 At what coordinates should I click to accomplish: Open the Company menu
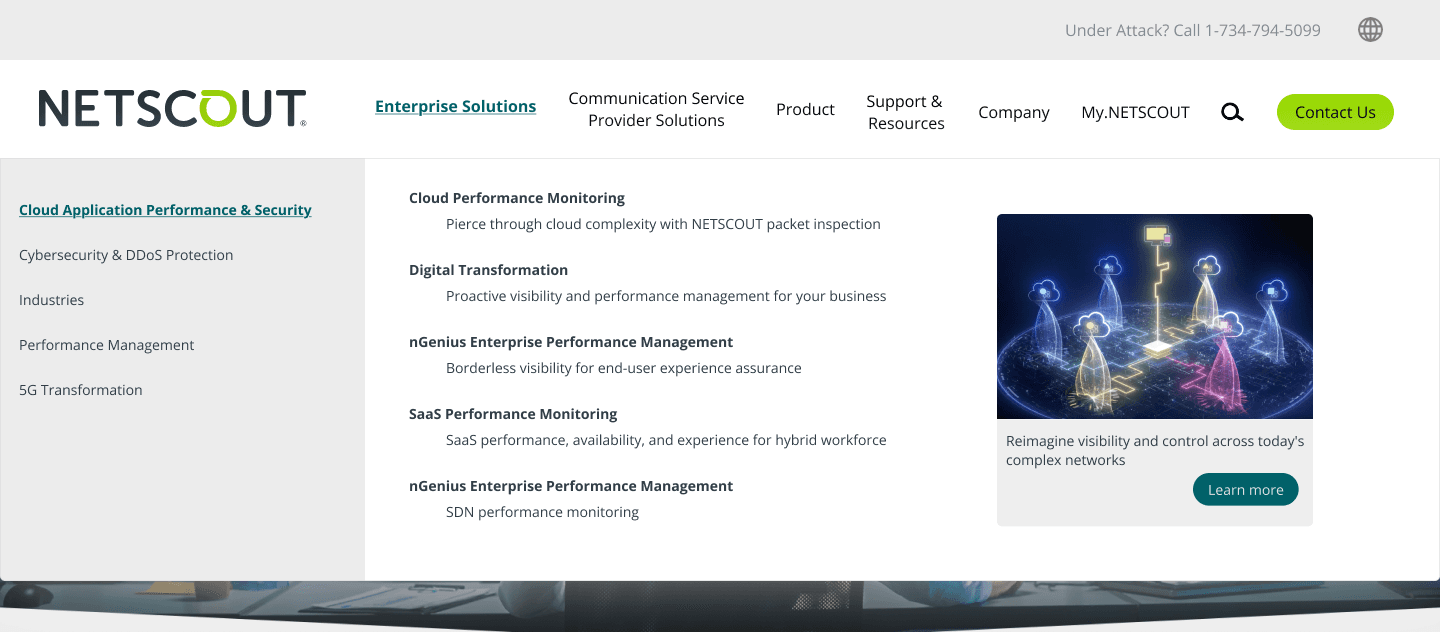pyautogui.click(x=1014, y=112)
